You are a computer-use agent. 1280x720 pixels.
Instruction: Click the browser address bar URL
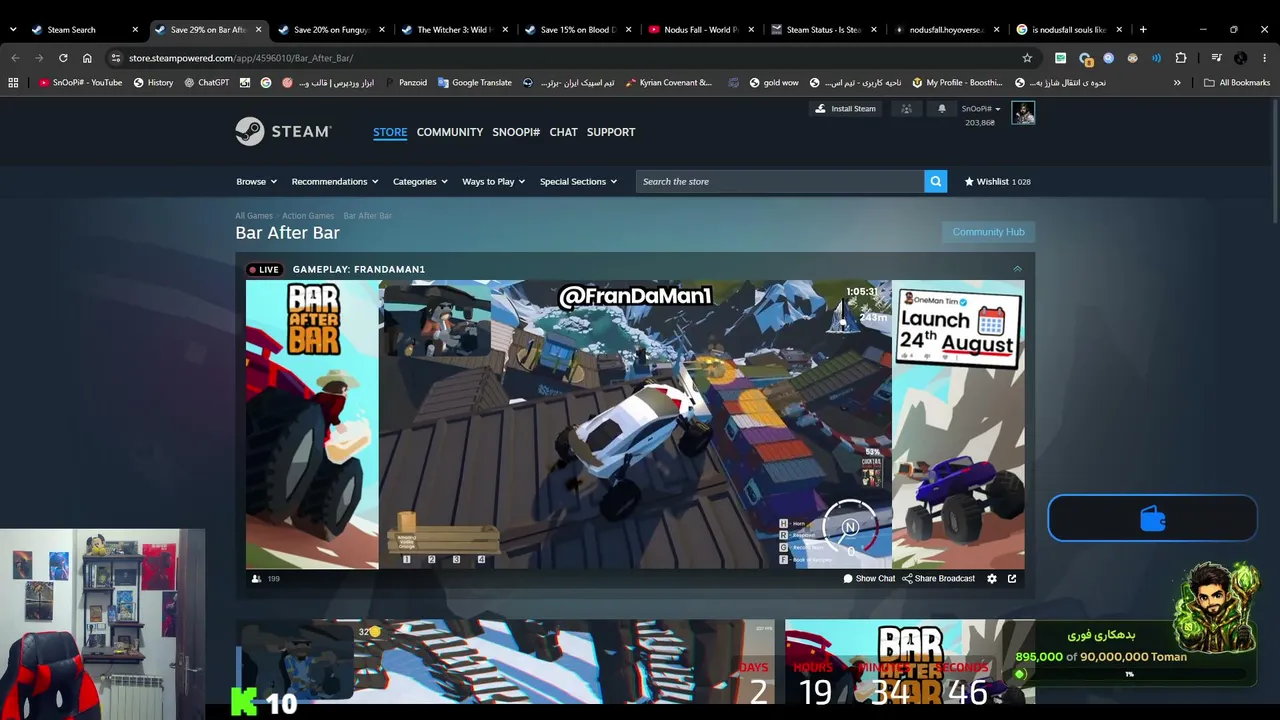pyautogui.click(x=241, y=58)
